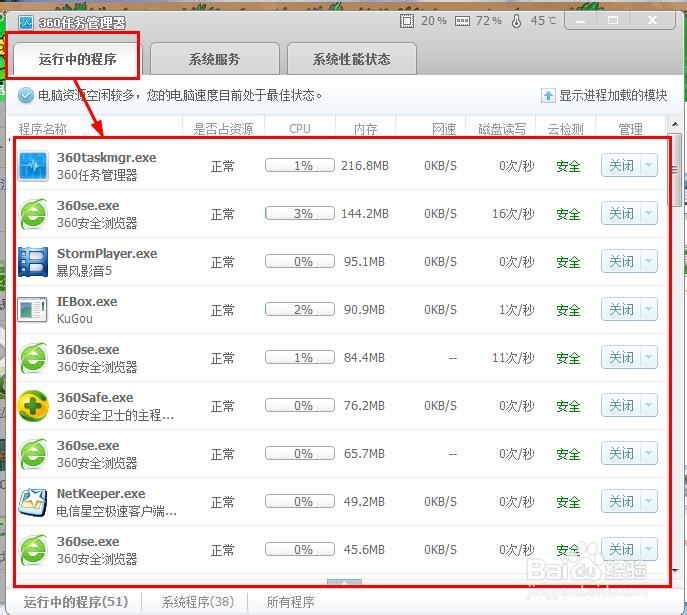The height and width of the screenshot is (615, 687).
Task: Open 关闭 dropdown arrow for 65.7MB 360se.exe
Action: (x=649, y=453)
